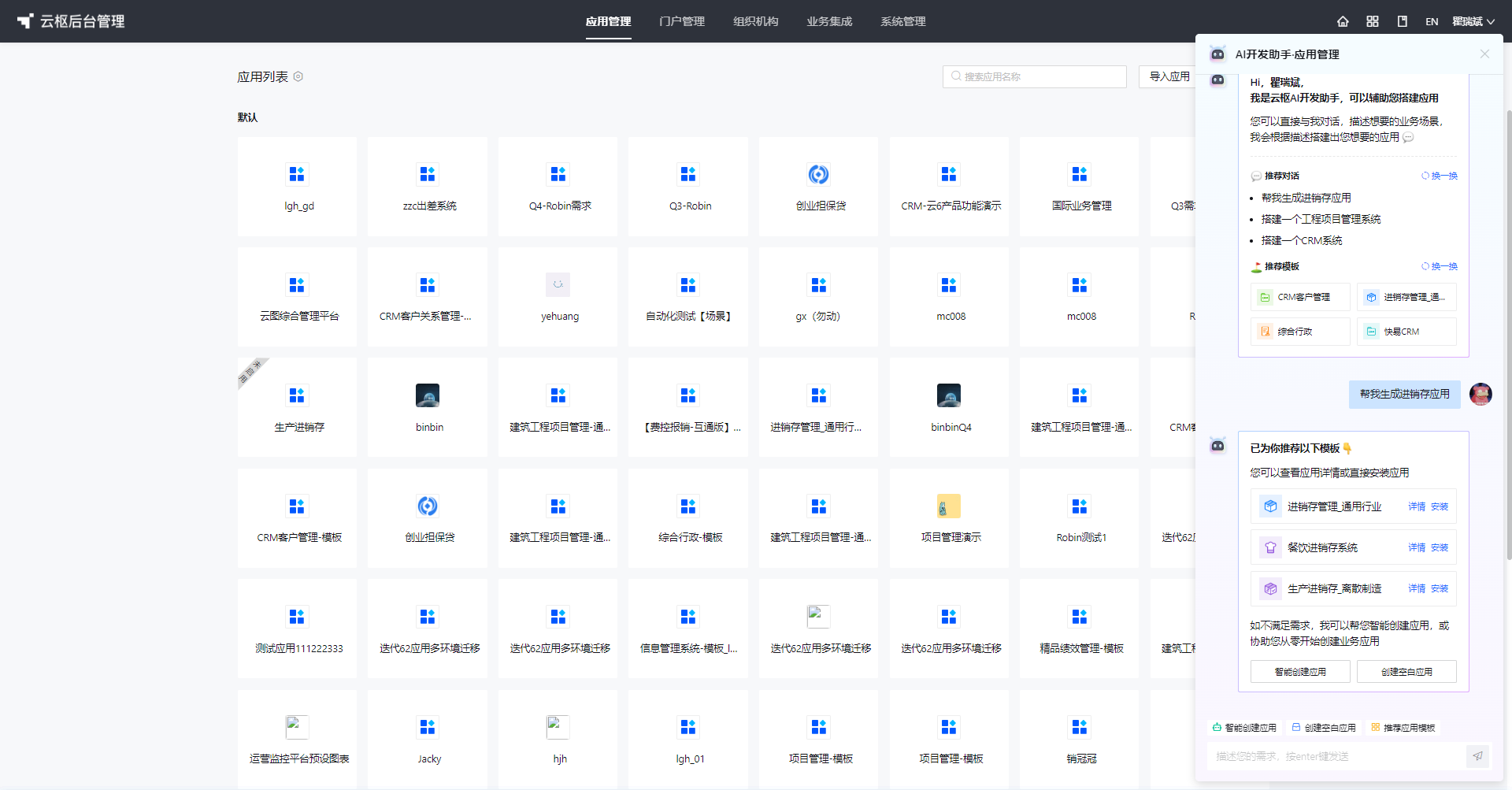Open the CRM客户管理-模板 app icon
This screenshot has height=790, width=1512.
tap(297, 506)
